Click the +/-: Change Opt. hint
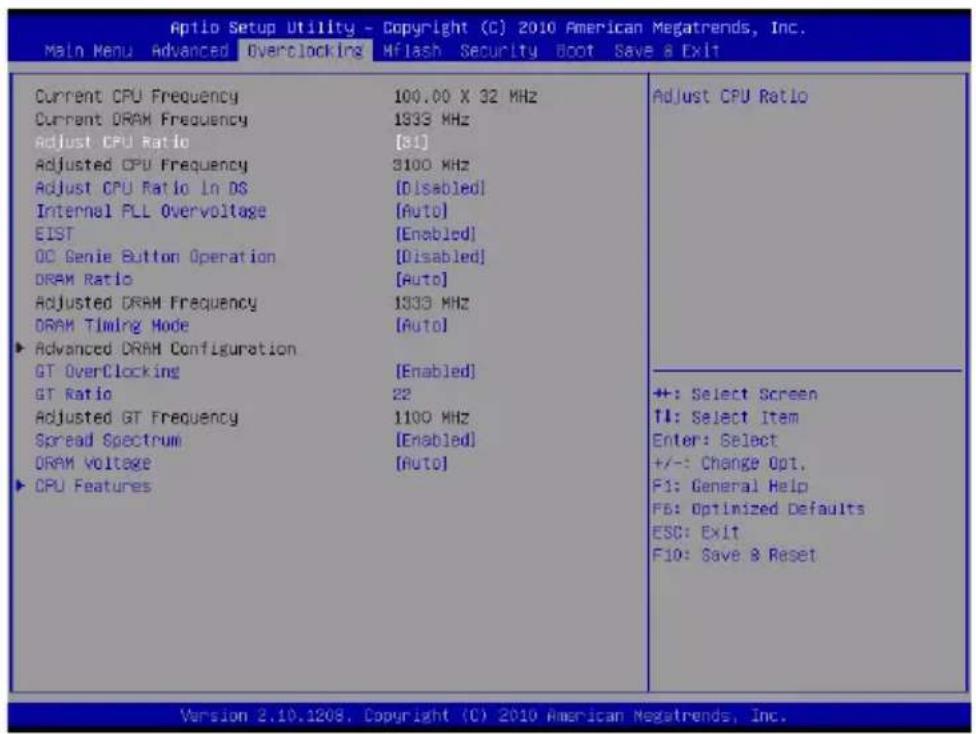 point(729,464)
